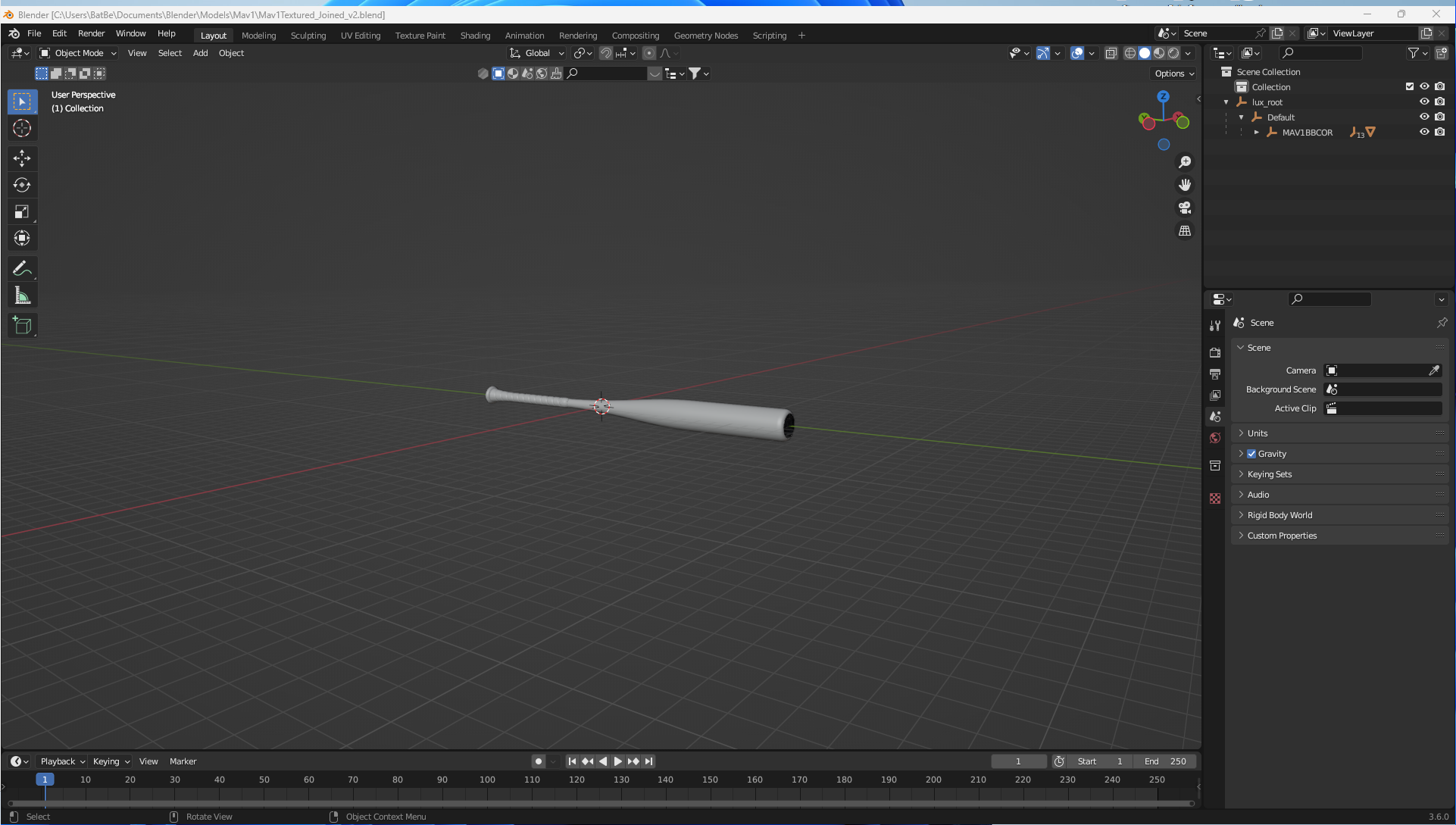The image size is (1456, 825).
Task: Switch to orthographic grid view icon
Action: pos(1185,230)
